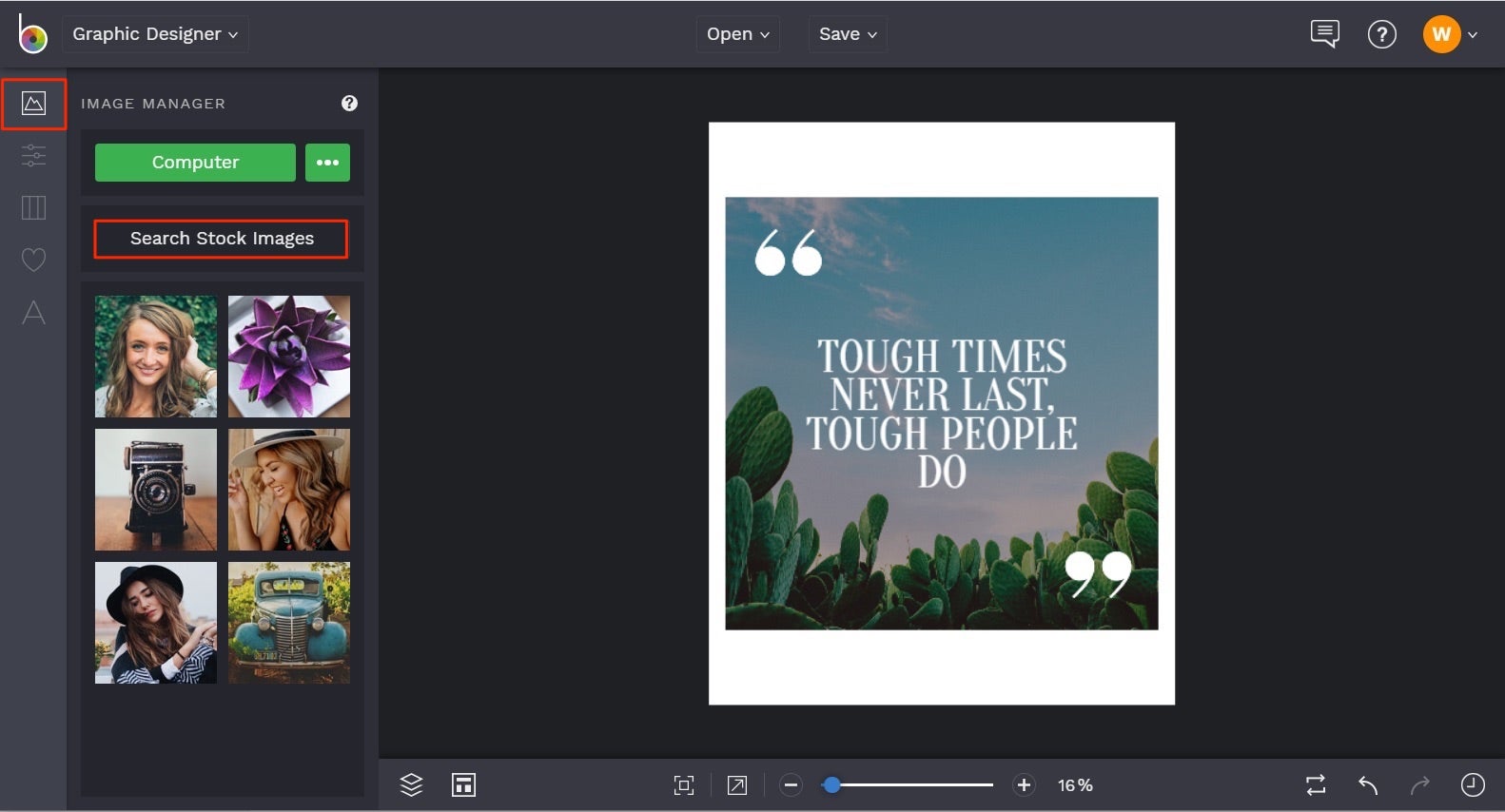The width and height of the screenshot is (1505, 812).
Task: Open the Open dropdown menu
Action: (738, 34)
